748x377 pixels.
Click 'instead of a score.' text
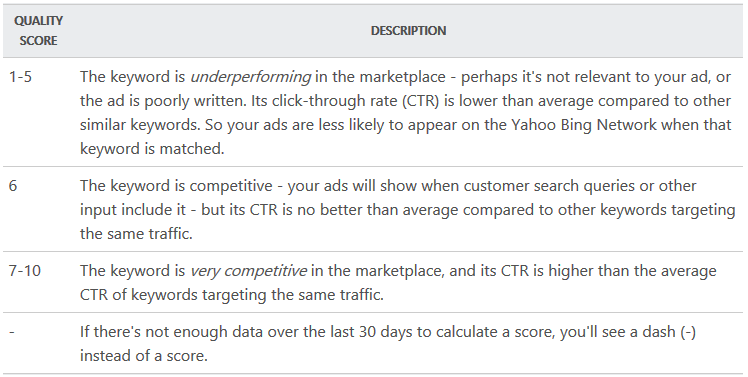coord(144,356)
